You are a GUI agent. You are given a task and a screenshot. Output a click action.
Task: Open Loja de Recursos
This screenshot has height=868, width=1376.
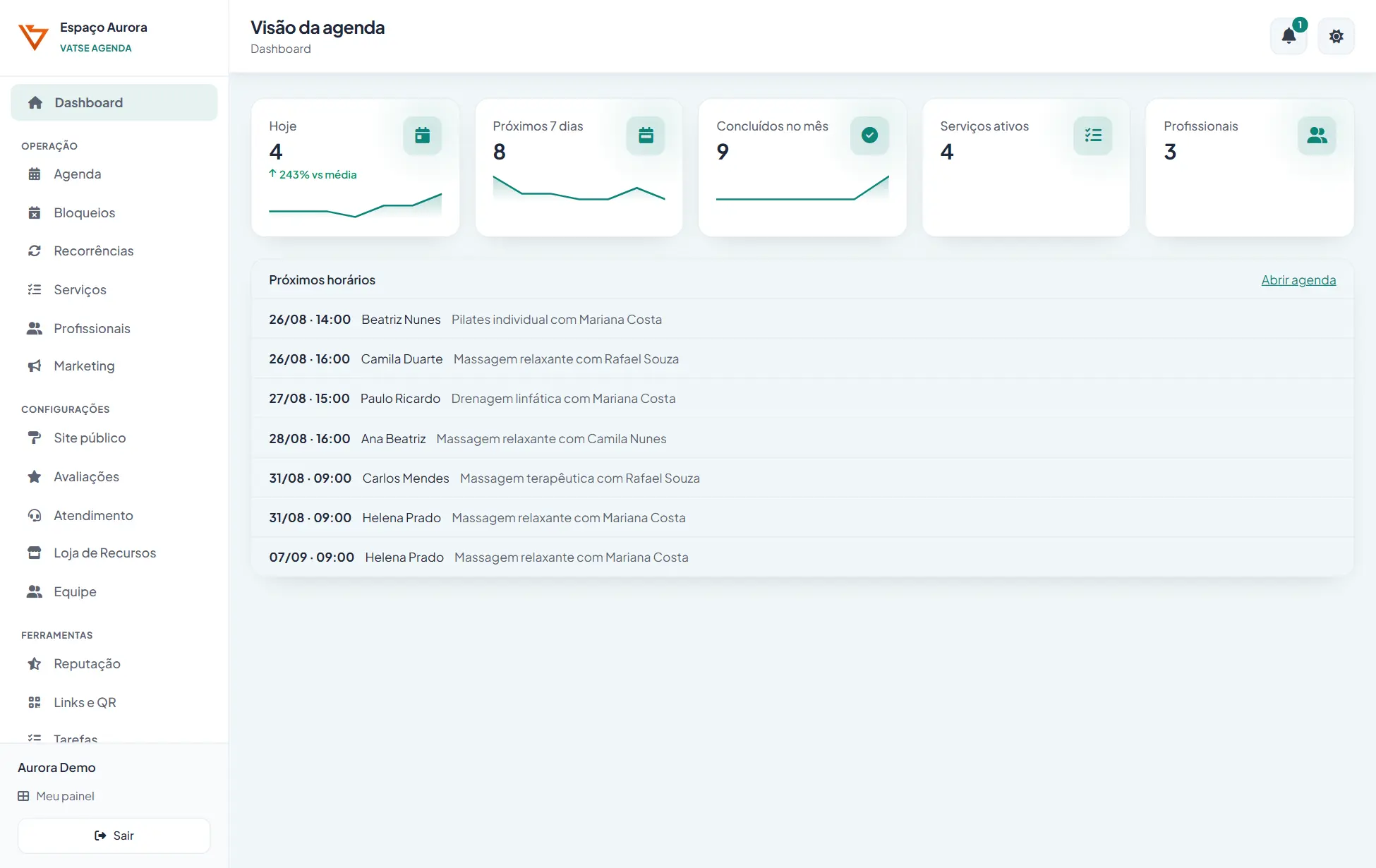click(114, 553)
